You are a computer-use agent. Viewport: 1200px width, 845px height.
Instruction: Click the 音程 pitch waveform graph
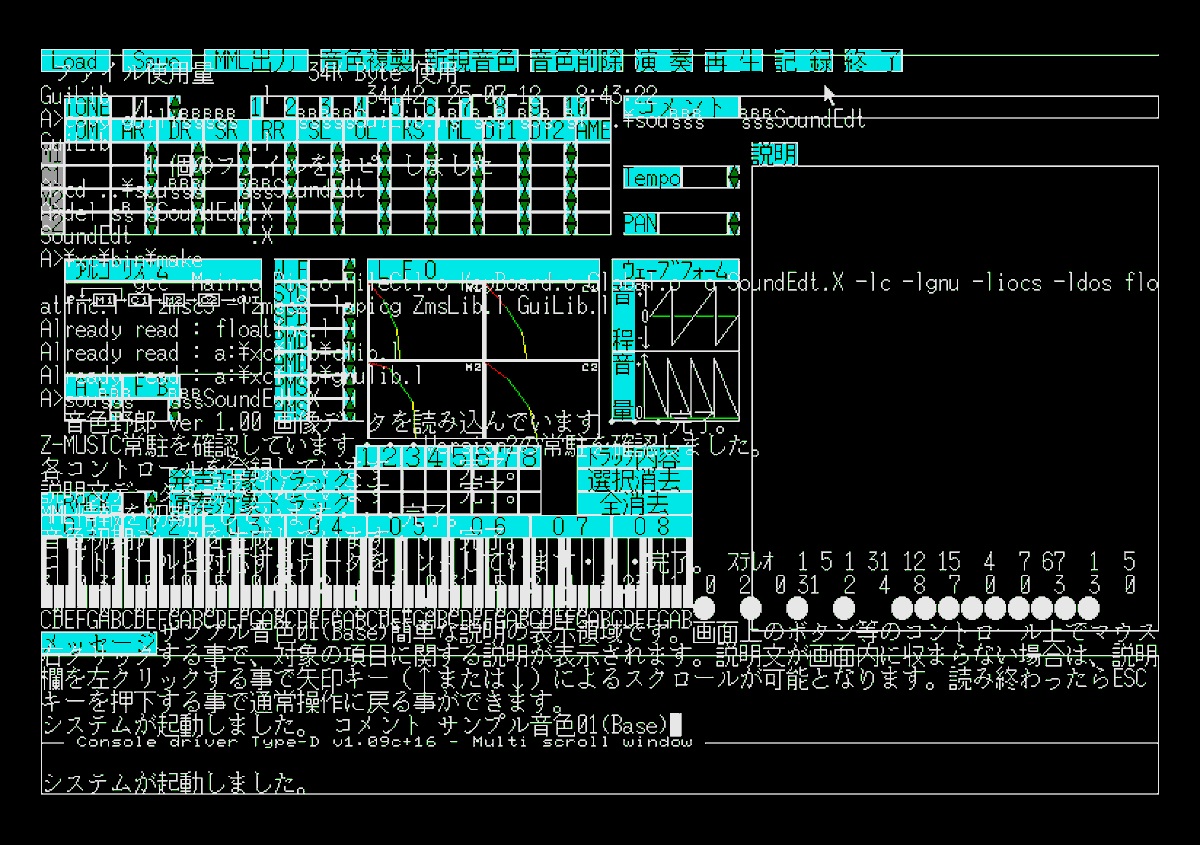tap(689, 315)
